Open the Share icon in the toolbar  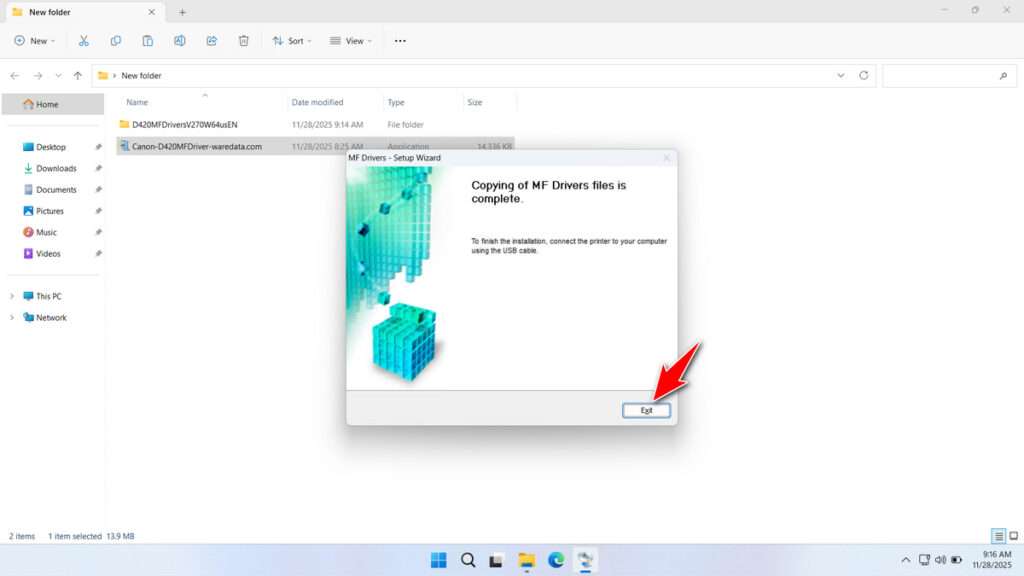[x=211, y=40]
